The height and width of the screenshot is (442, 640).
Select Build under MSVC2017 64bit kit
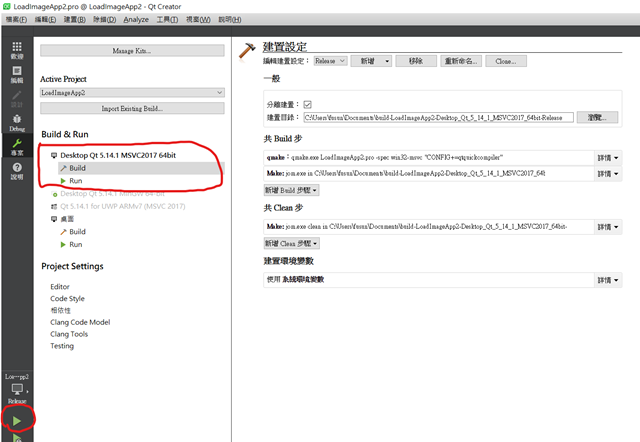(x=78, y=168)
